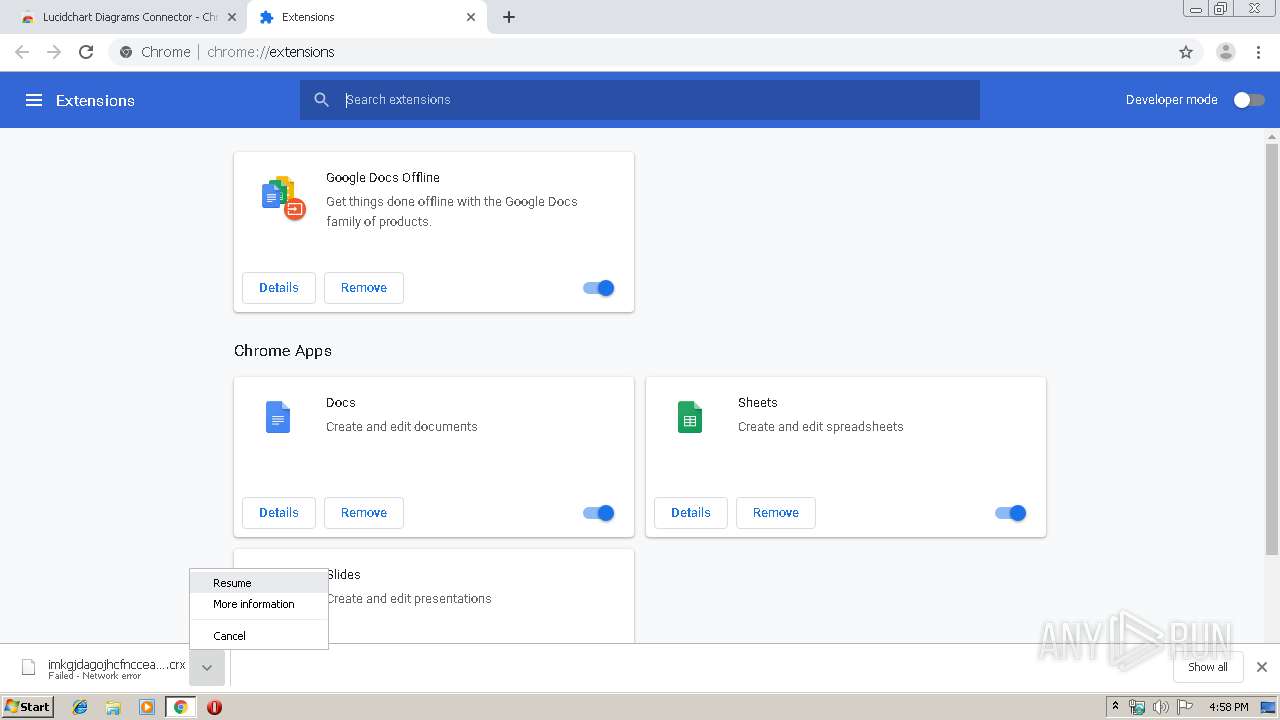This screenshot has width=1280, height=720.
Task: Go back with the browser back arrow
Action: coord(22,52)
